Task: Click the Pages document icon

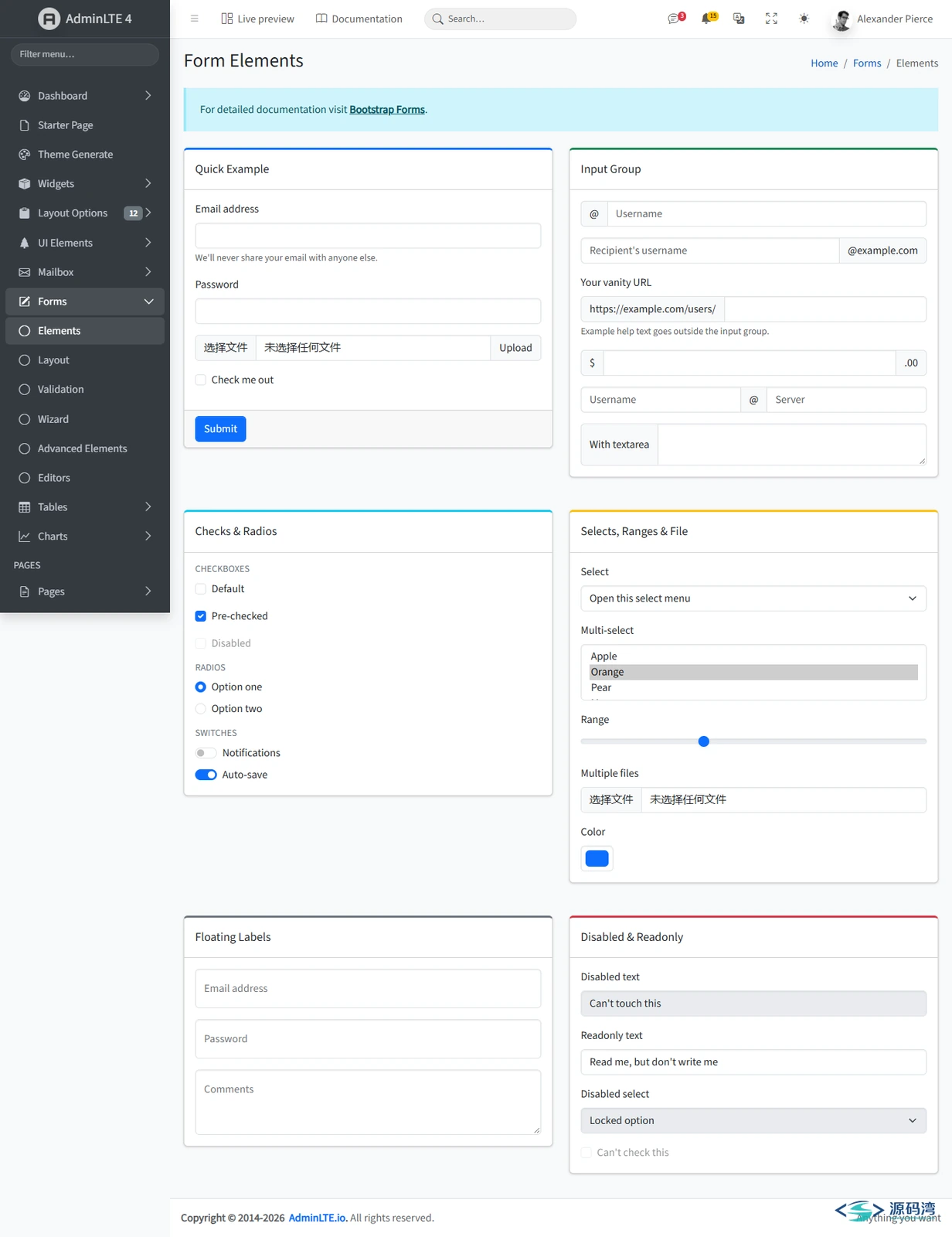Action: click(25, 591)
